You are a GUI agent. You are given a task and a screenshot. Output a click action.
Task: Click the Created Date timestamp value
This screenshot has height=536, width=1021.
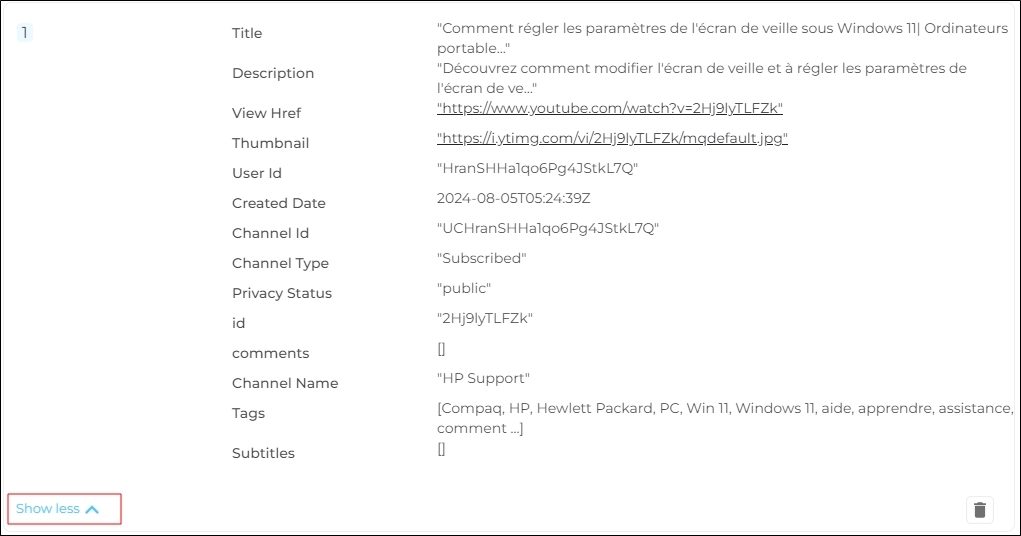(513, 198)
